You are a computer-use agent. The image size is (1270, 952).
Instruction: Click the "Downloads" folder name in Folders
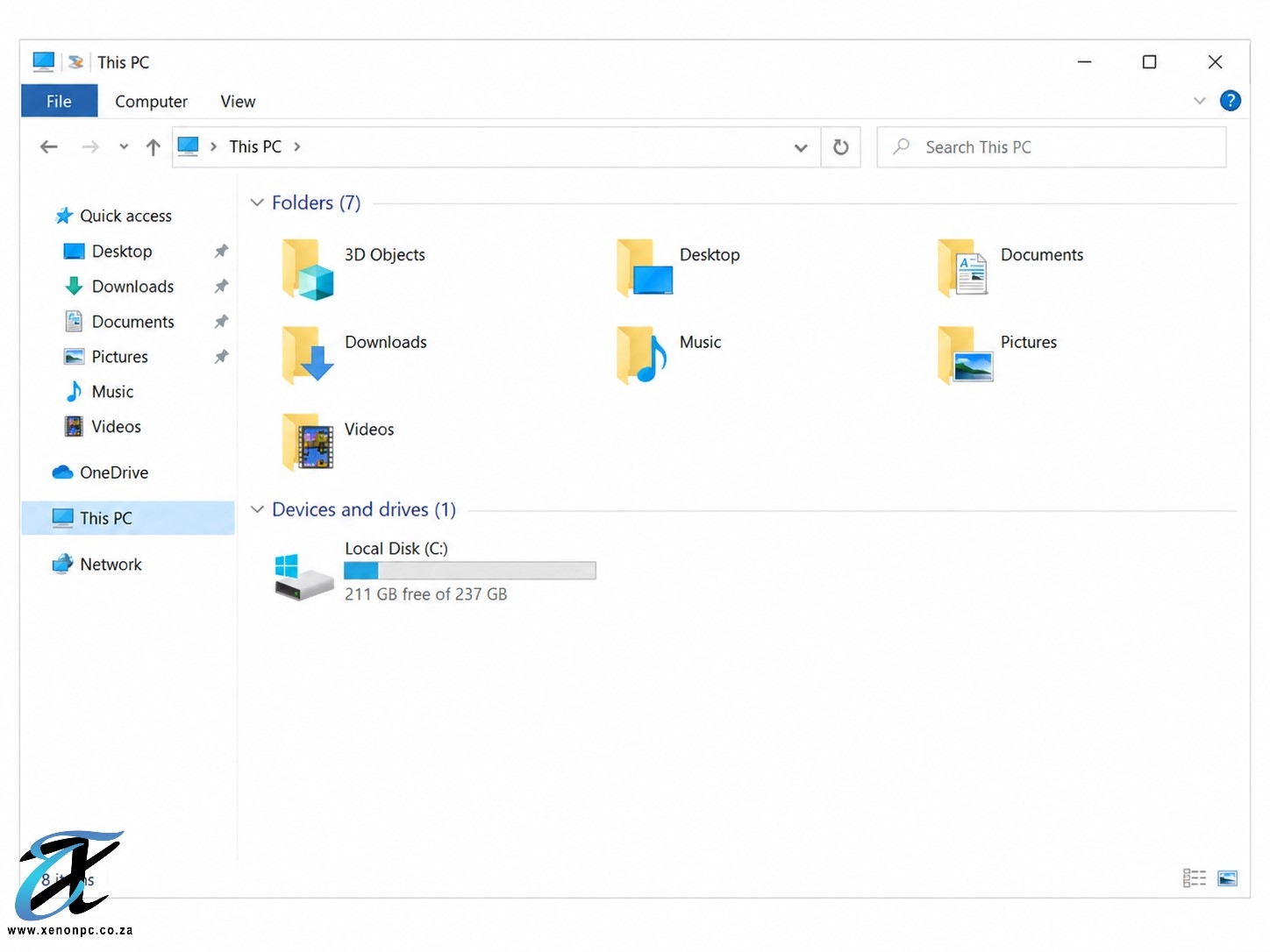[386, 342]
